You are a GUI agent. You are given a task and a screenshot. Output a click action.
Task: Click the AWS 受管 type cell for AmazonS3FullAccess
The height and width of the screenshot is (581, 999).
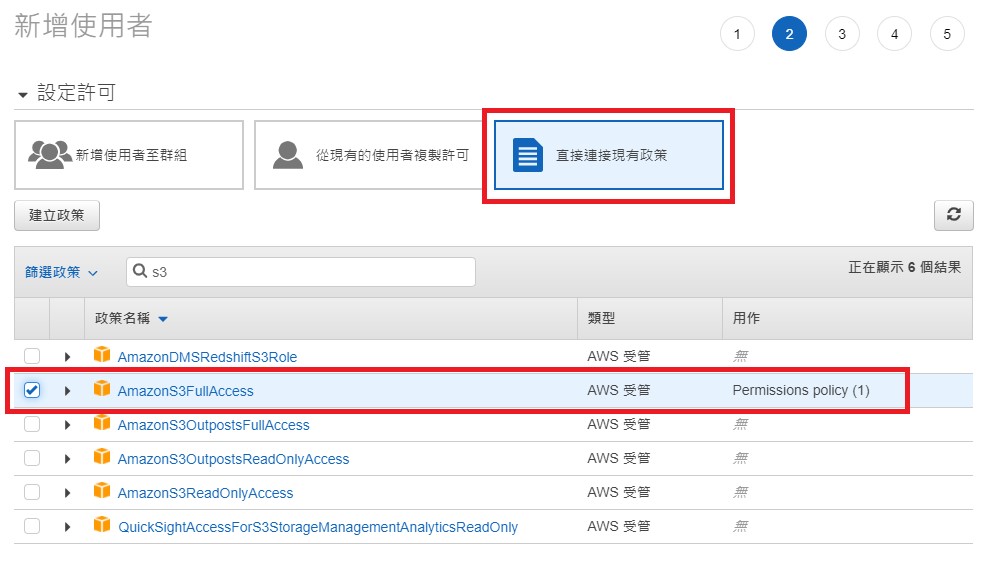pyautogui.click(x=619, y=390)
